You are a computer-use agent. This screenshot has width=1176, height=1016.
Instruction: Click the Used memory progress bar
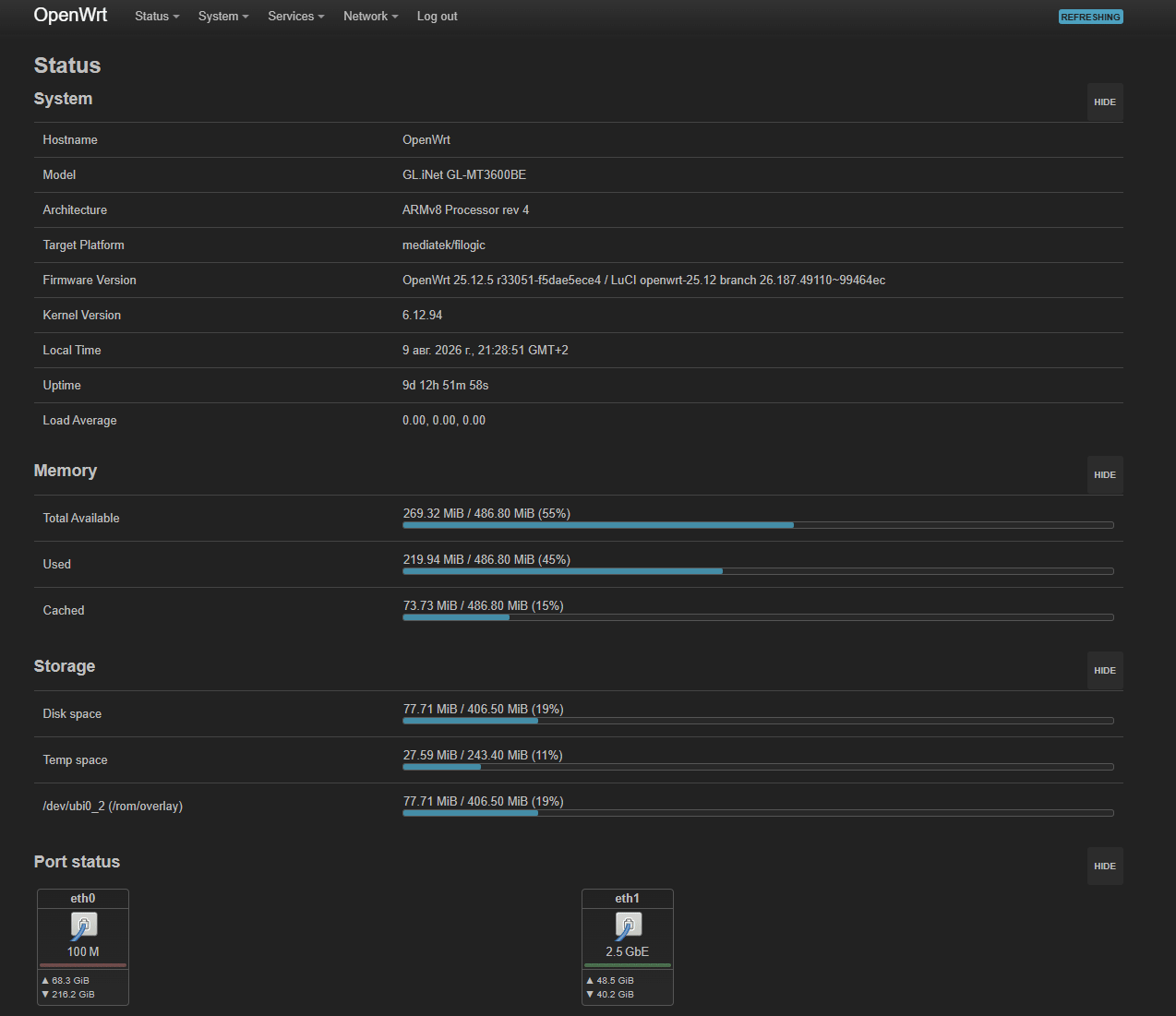click(x=758, y=571)
